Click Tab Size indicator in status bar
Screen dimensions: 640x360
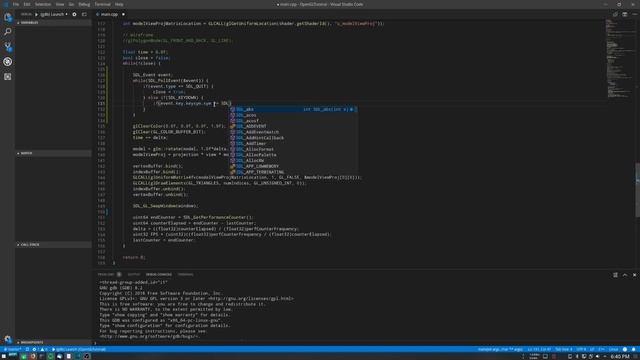tap(564, 349)
